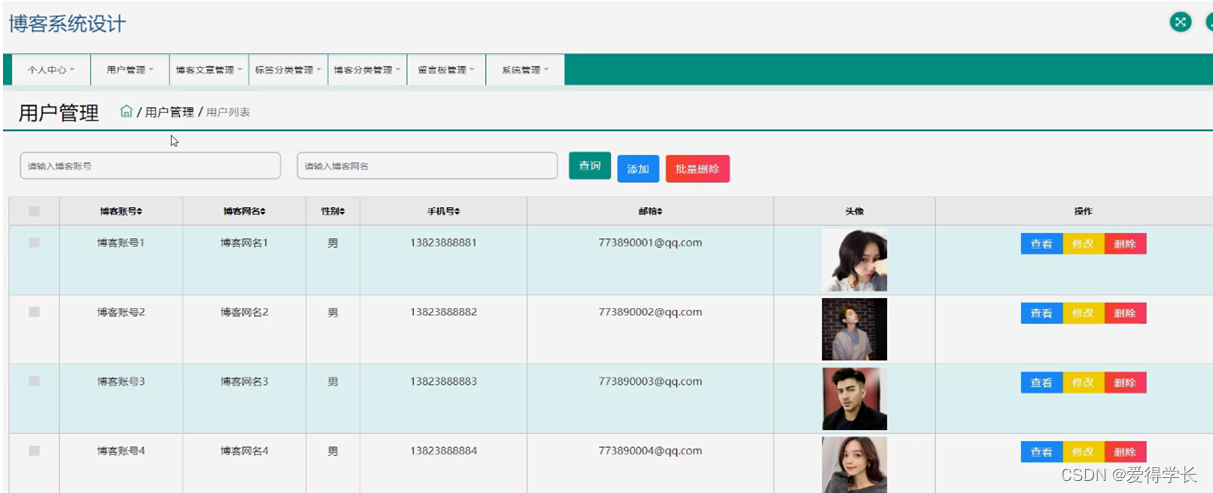View details of 博客账号1 with 查看
This screenshot has height=493, width=1213.
pyautogui.click(x=1041, y=244)
